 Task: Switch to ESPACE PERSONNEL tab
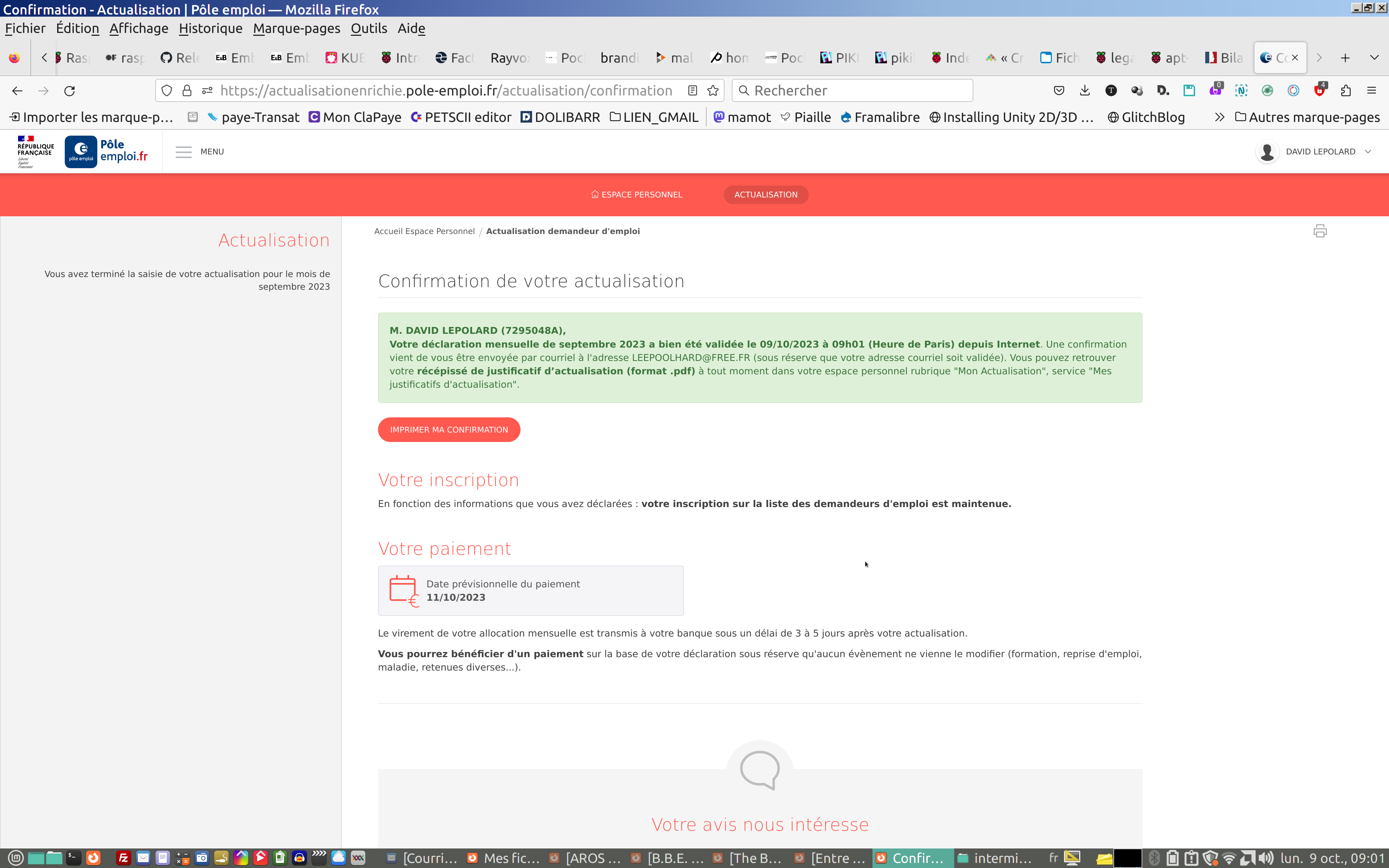(637, 195)
